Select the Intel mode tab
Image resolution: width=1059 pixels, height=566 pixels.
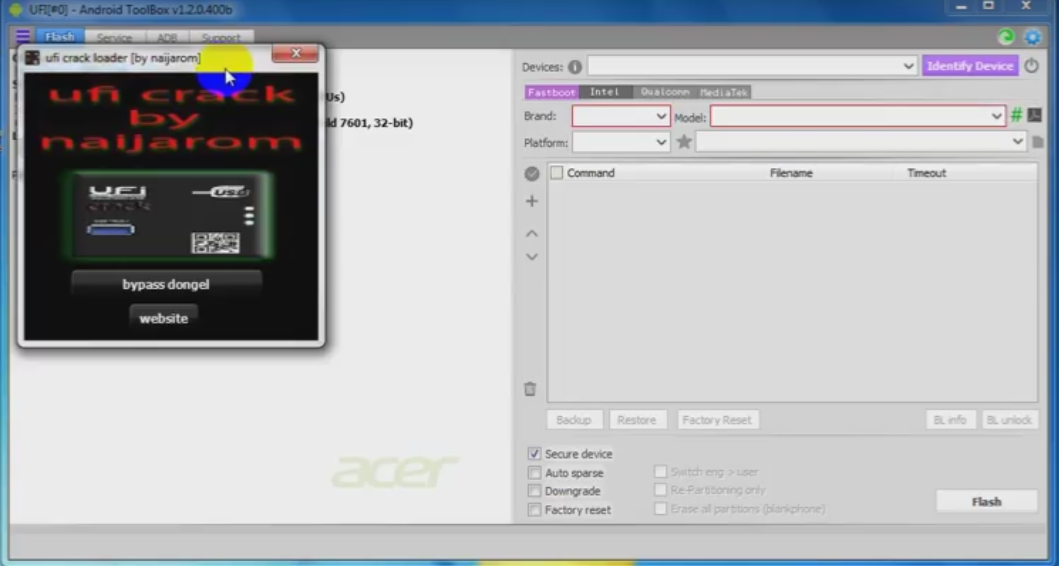tap(604, 92)
